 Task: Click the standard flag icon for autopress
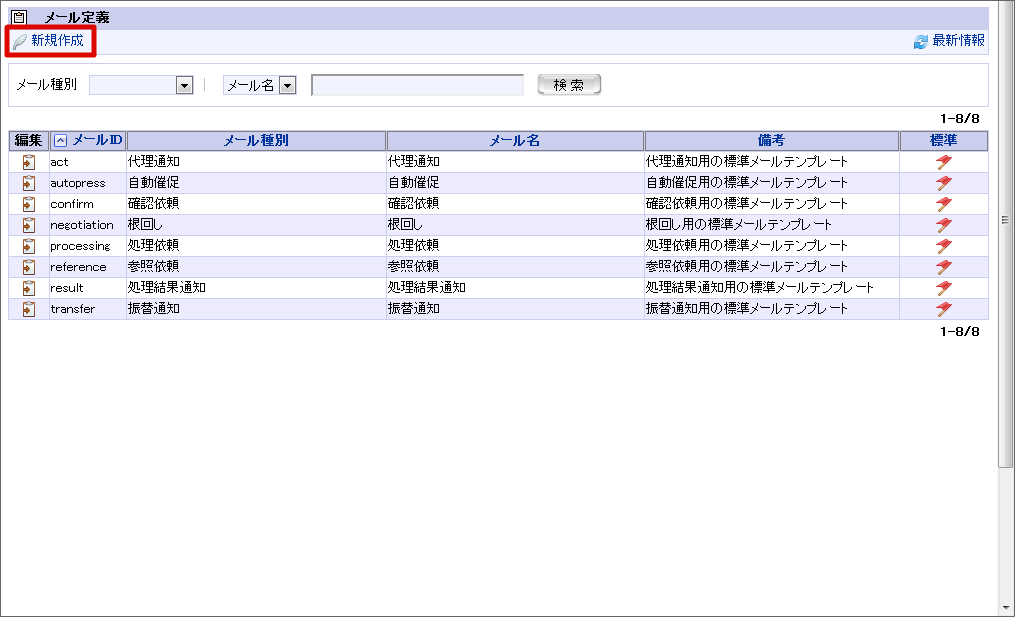click(944, 183)
